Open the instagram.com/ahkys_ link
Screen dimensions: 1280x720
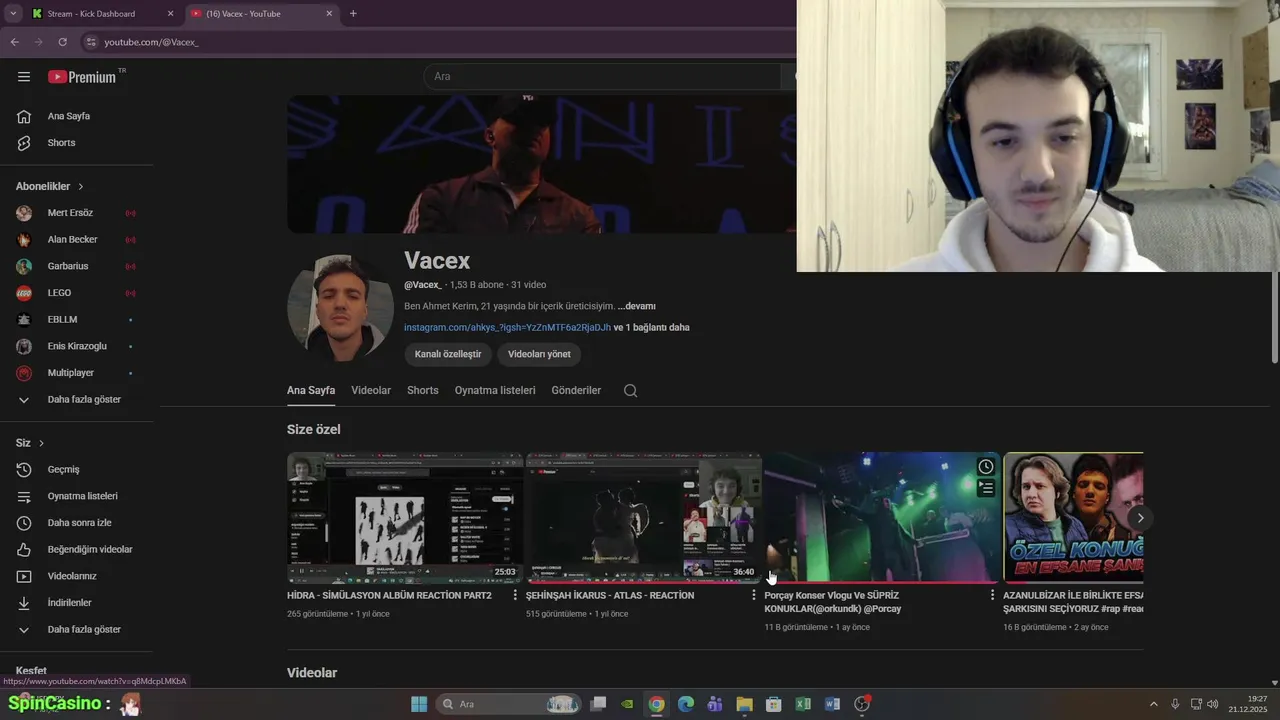[x=507, y=328]
